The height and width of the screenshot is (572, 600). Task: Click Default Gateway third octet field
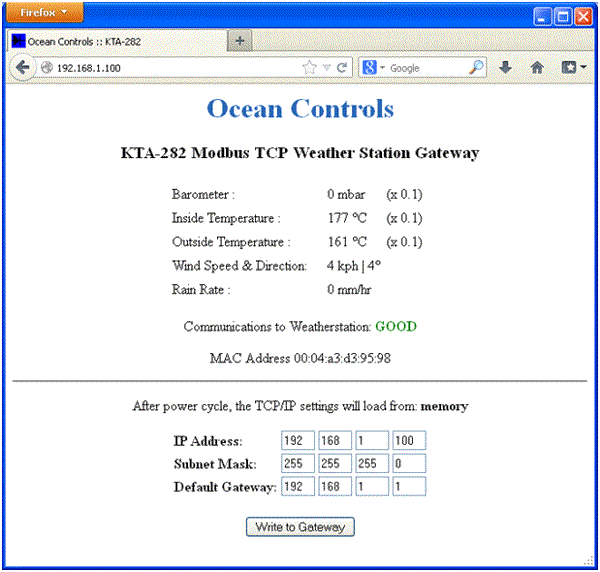coord(372,486)
